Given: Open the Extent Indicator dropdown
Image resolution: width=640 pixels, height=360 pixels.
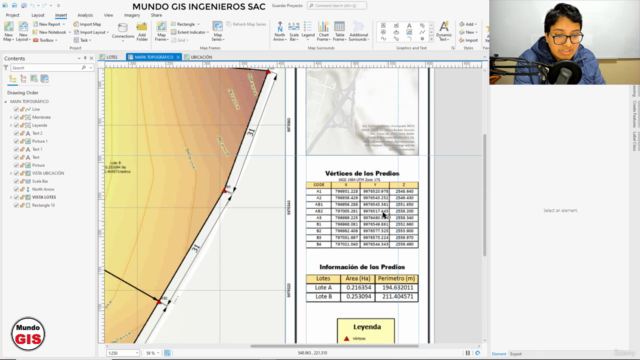Looking at the screenshot, I should click(208, 32).
